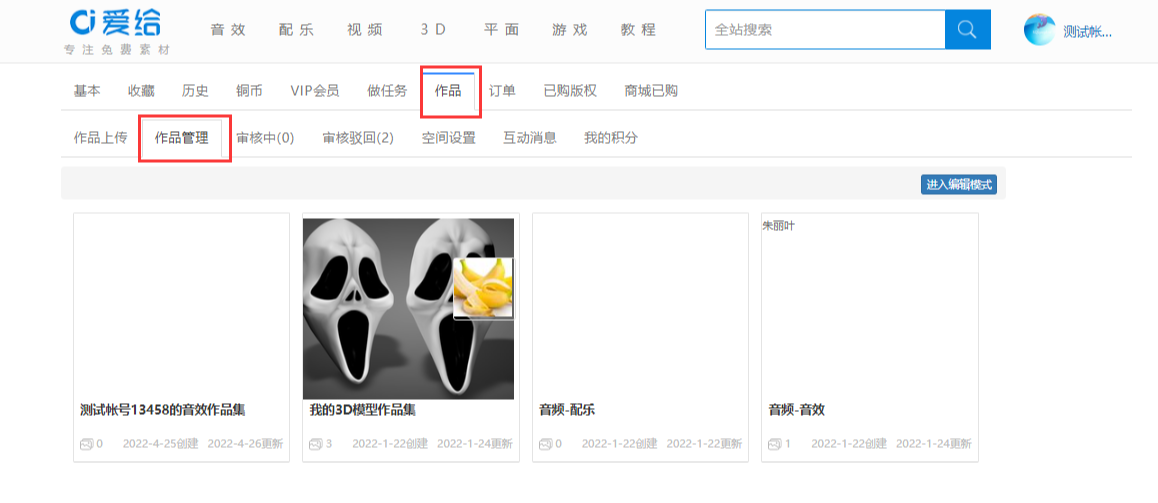Click the 进入编辑模式 button
Image resolution: width=1158 pixels, height=503 pixels.
pos(959,185)
